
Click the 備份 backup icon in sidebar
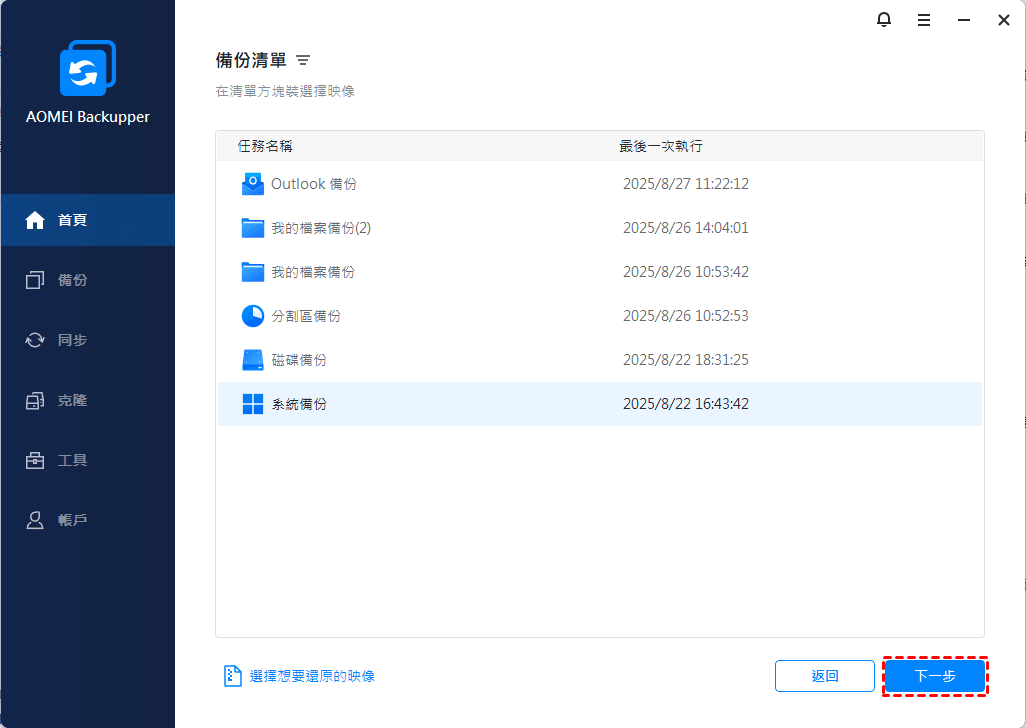[35, 280]
